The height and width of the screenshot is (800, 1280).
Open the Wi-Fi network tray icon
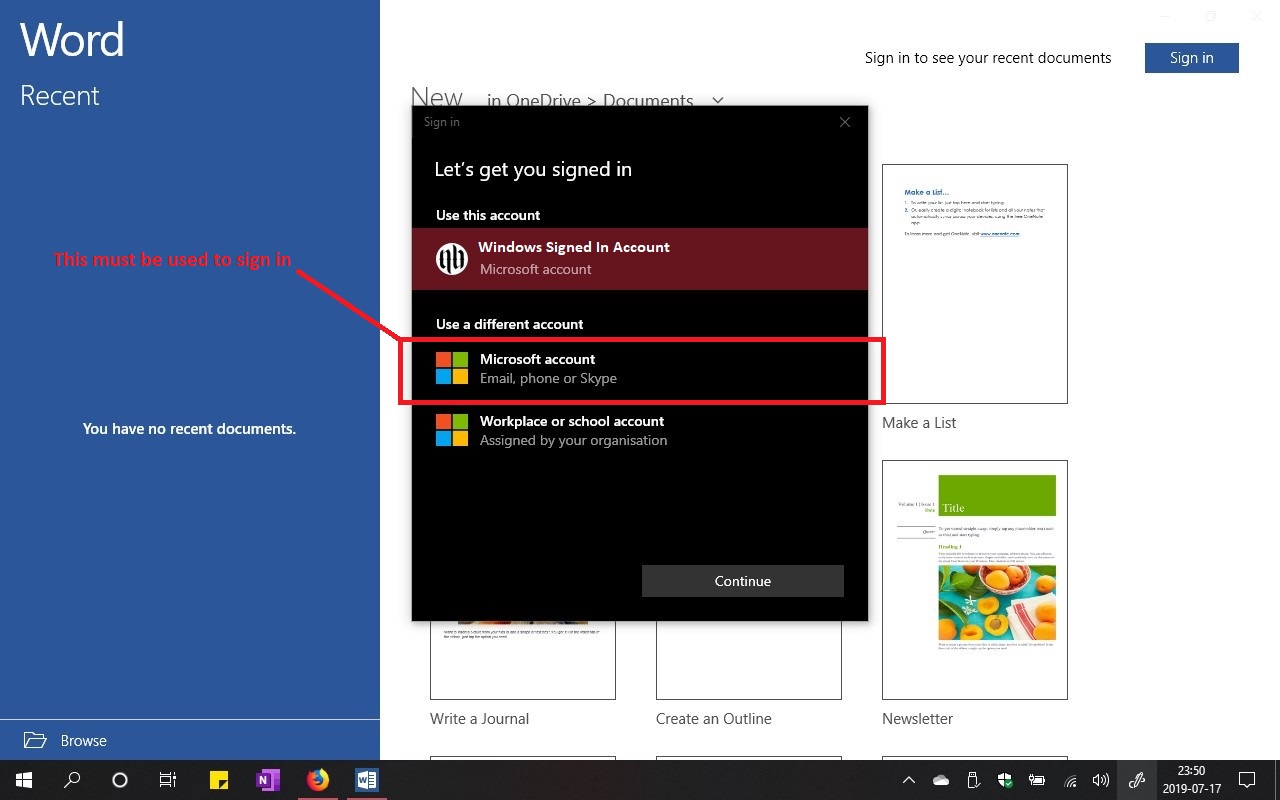pyautogui.click(x=1070, y=780)
